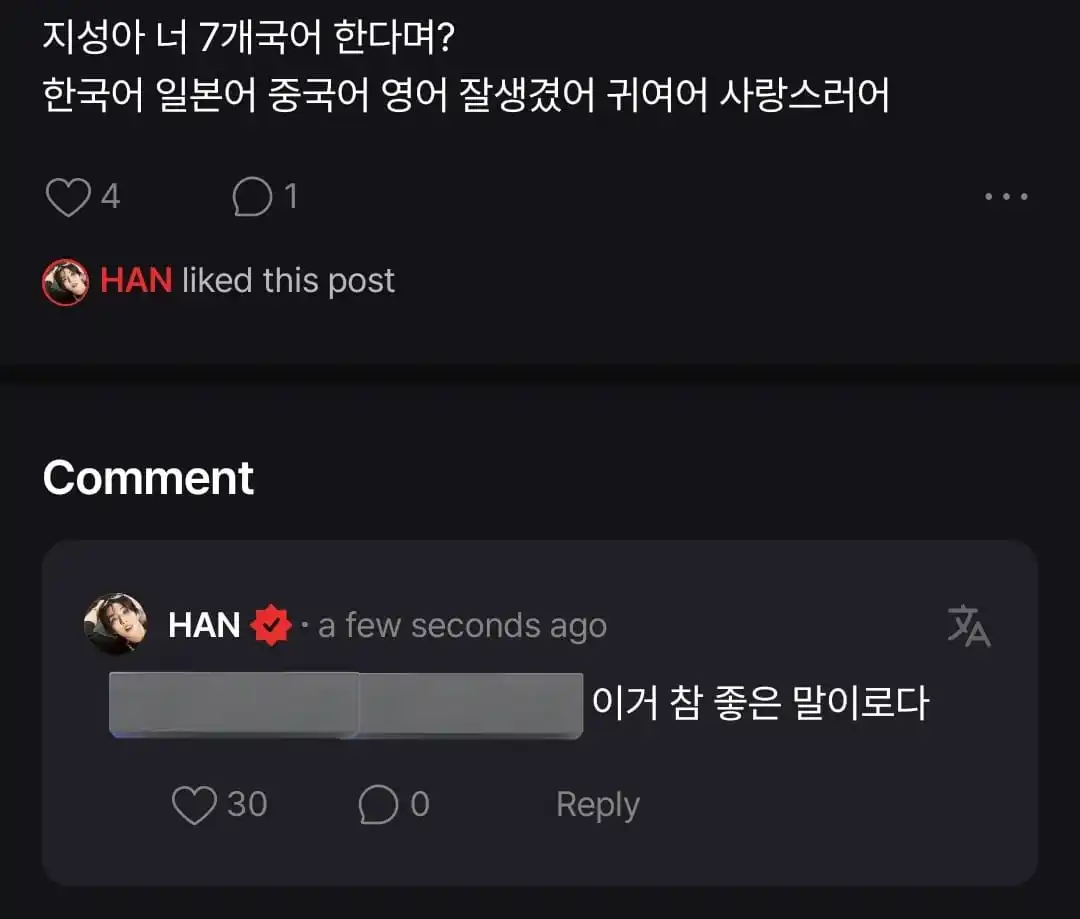Tap the 'a few seconds ago' timestamp
1080x919 pixels.
pos(462,625)
